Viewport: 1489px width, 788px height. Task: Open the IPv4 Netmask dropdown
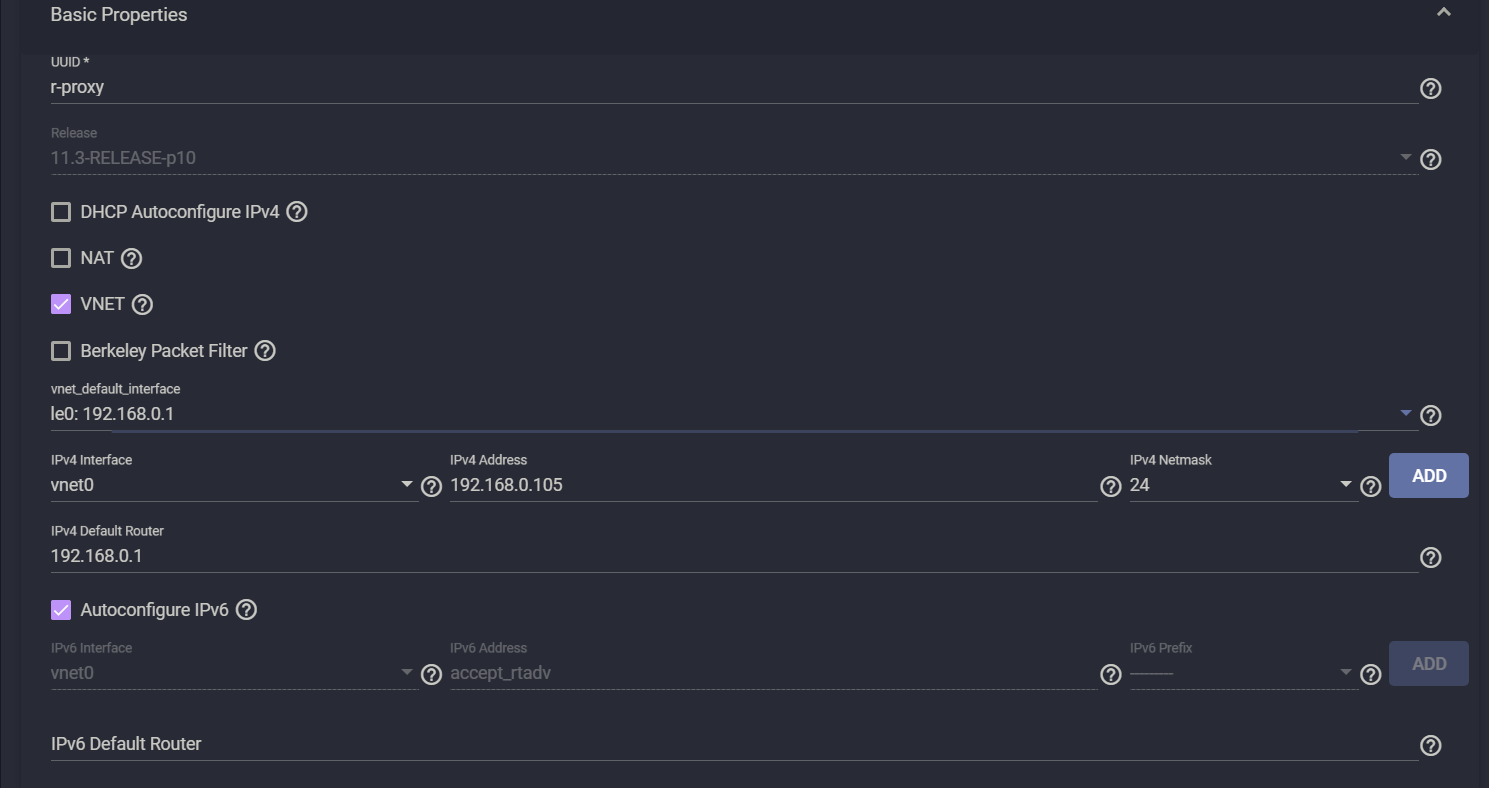pos(1345,485)
